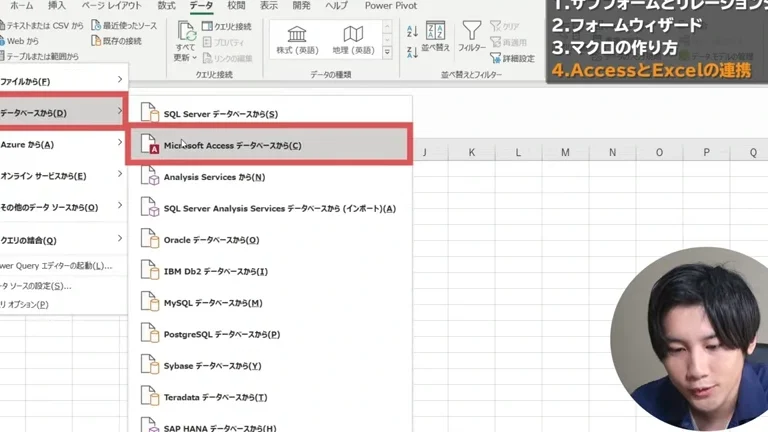The height and width of the screenshot is (432, 768).
Task: Select the データ ribbon tab
Action: (x=201, y=6)
